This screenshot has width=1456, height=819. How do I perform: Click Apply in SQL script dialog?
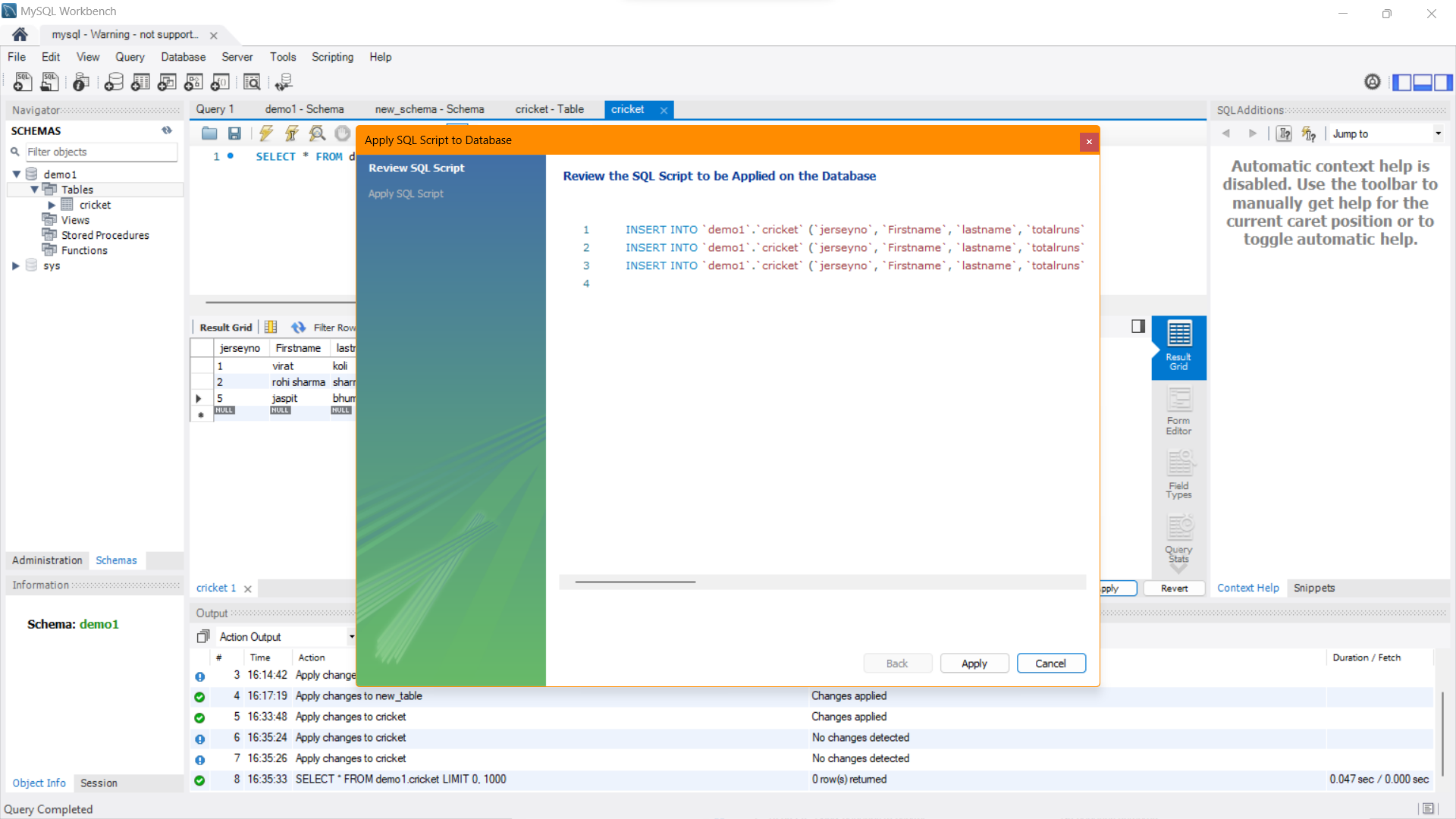click(974, 664)
